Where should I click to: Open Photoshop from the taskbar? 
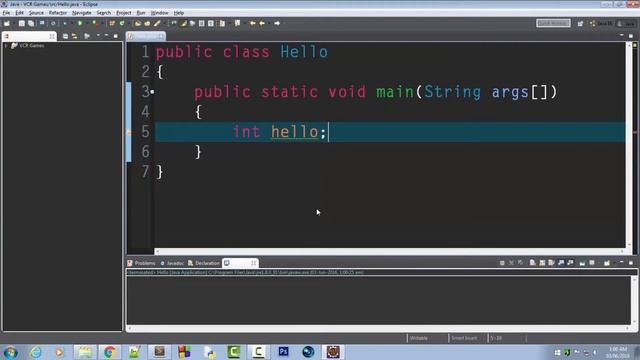283,352
